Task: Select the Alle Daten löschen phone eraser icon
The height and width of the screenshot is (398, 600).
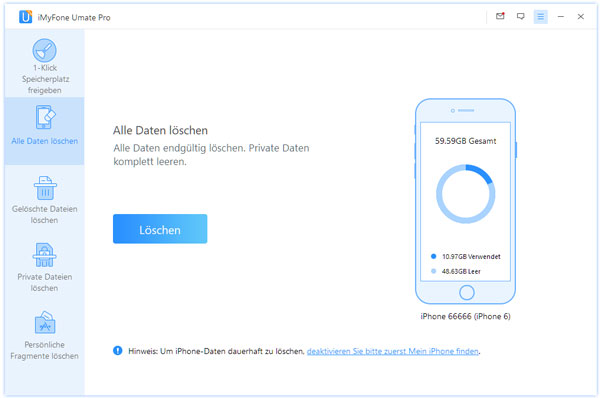Action: [x=45, y=117]
